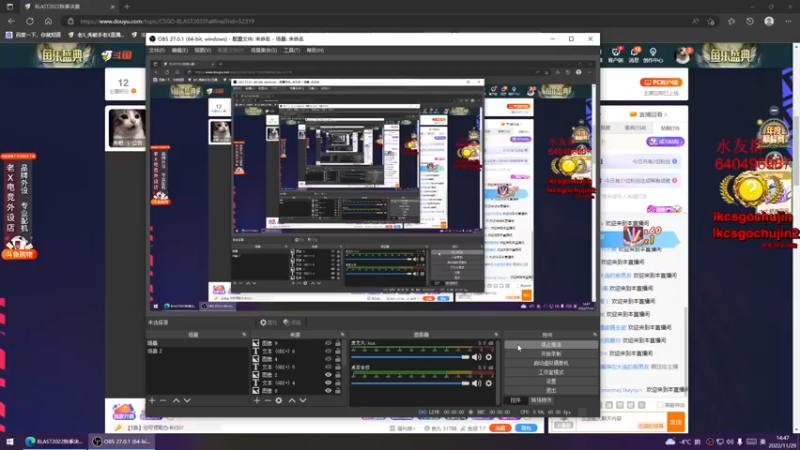The image size is (800, 450).
Task: Toggle the lock for 图像 9 source
Action: coord(338,343)
